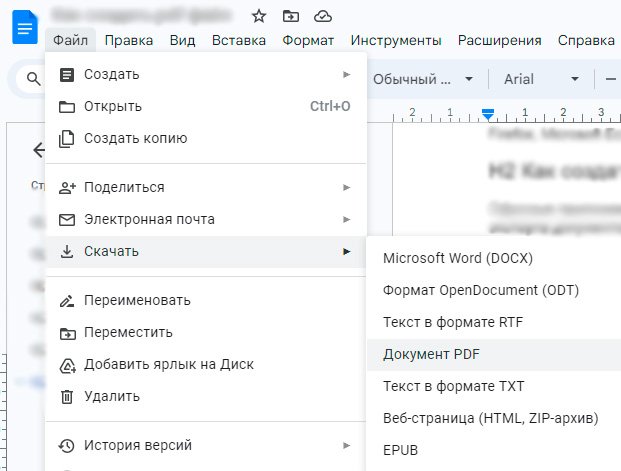Click Создать копию in File menu
Screen dimensions: 621x471
tap(135, 138)
